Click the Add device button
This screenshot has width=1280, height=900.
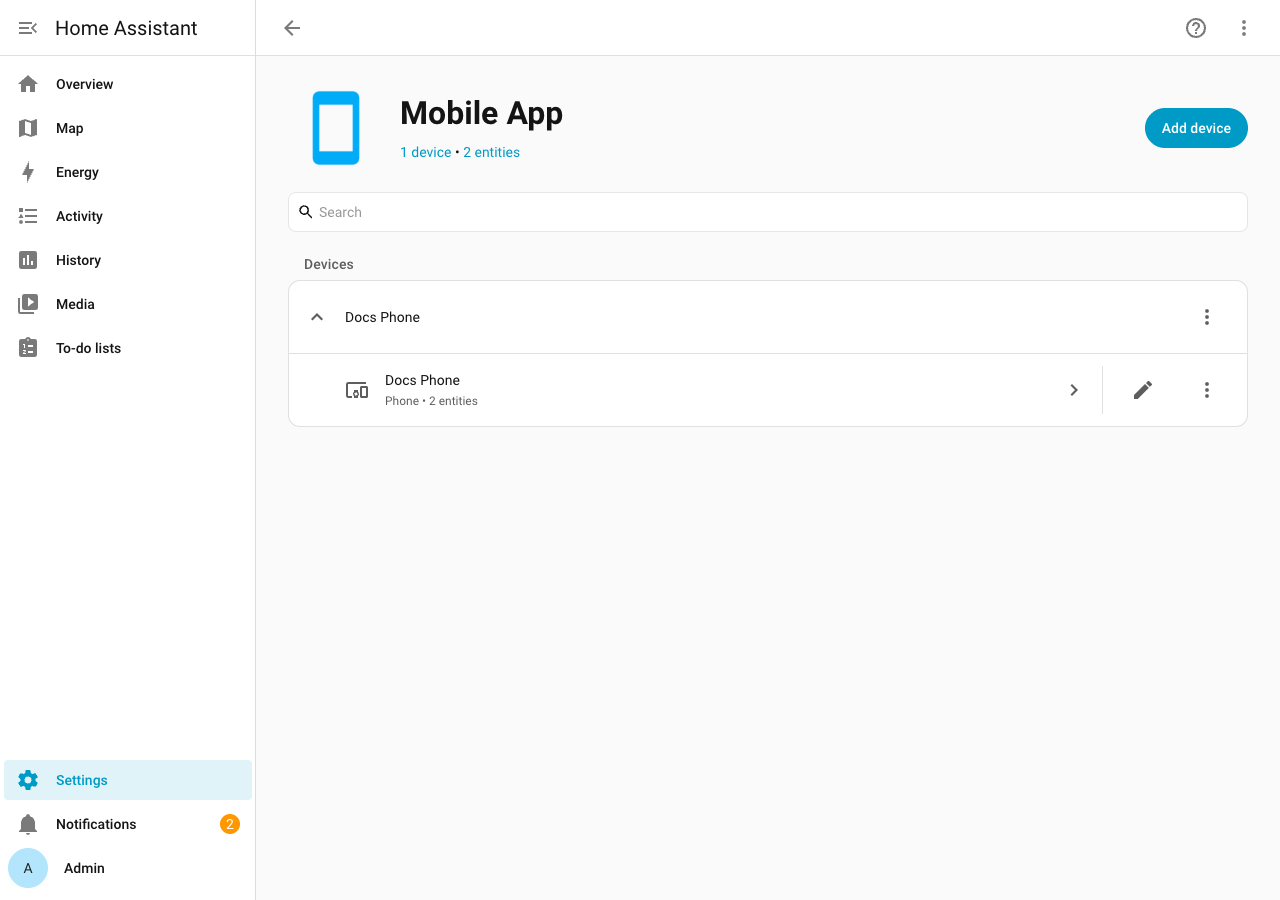point(1196,128)
